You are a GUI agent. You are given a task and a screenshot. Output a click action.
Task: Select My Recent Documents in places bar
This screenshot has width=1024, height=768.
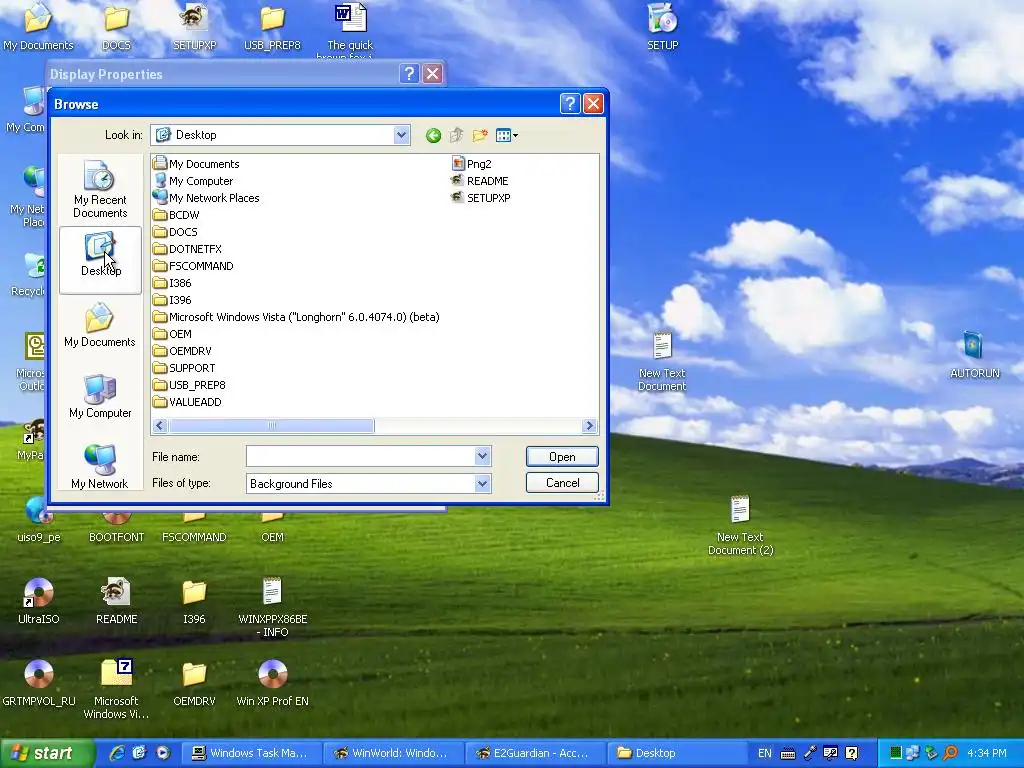(x=100, y=189)
